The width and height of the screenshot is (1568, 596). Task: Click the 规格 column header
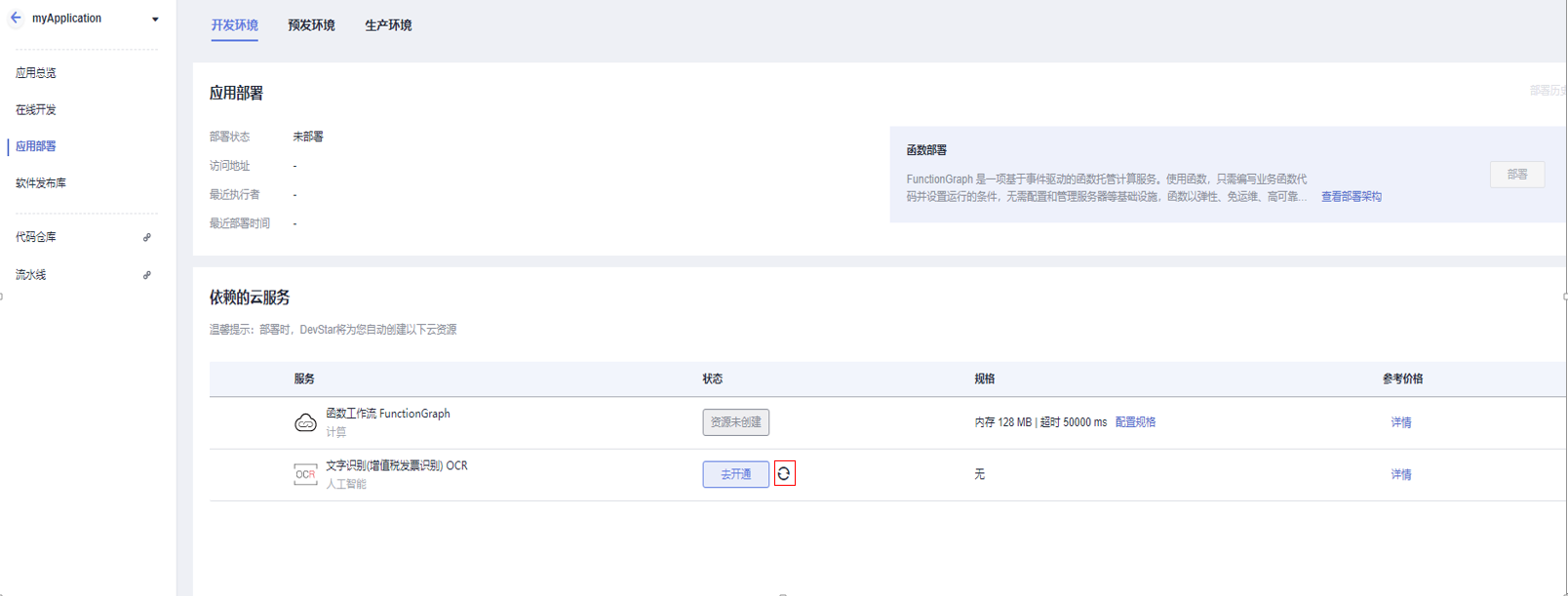tap(985, 378)
